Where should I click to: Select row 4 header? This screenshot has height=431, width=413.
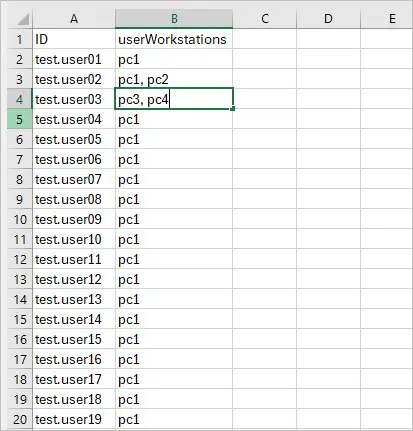click(x=20, y=99)
